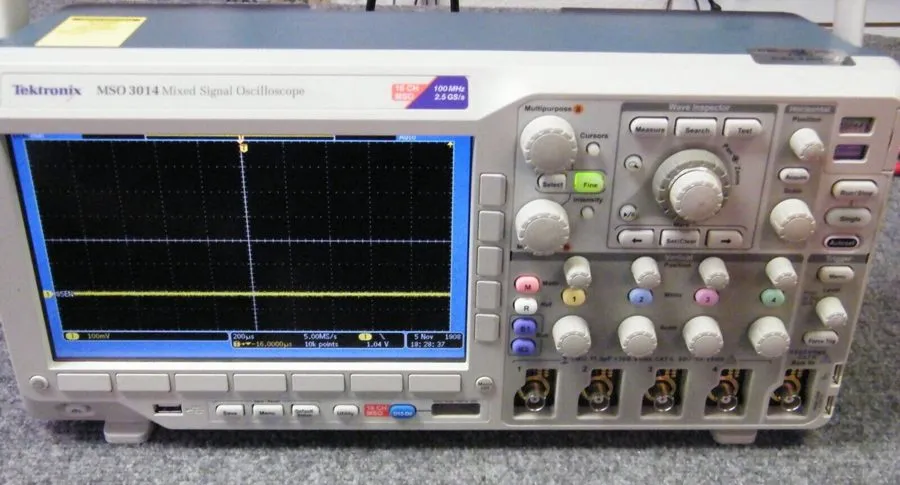Image resolution: width=900 pixels, height=485 pixels.
Task: Click the magnifier zoom button
Action: 633,165
